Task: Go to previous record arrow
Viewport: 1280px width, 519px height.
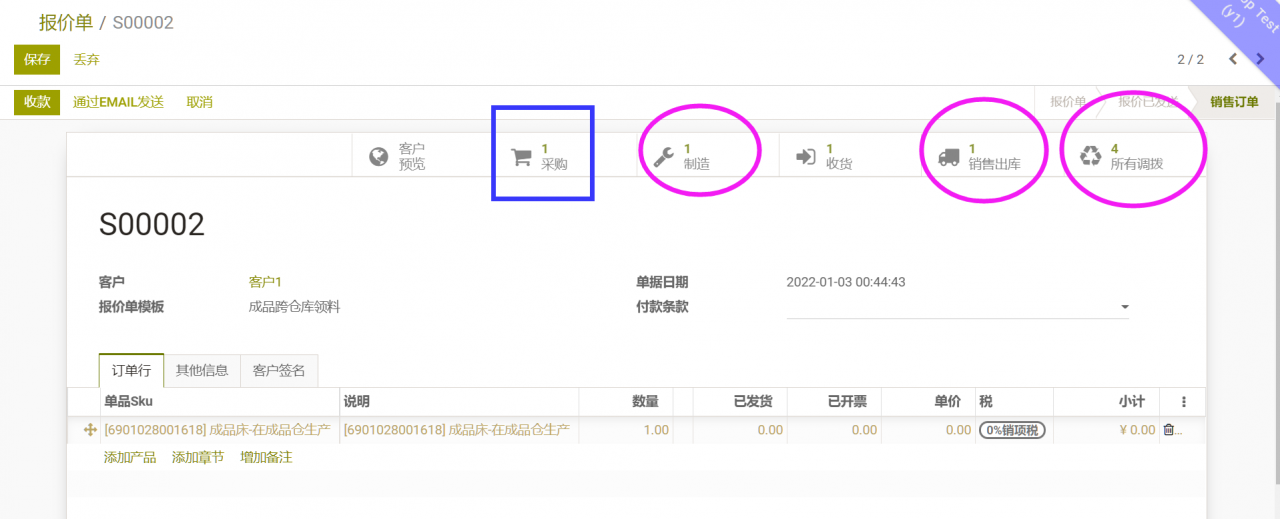Action: (x=1233, y=59)
